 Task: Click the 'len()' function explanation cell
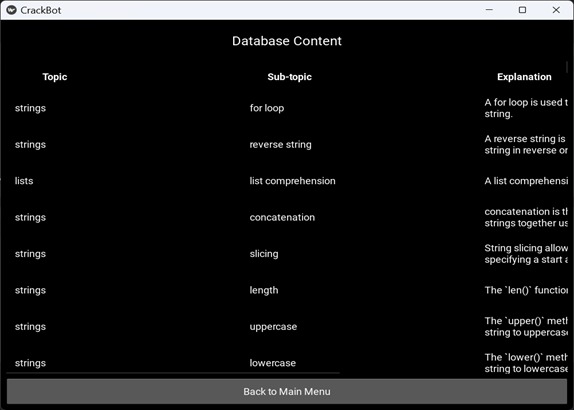point(526,290)
